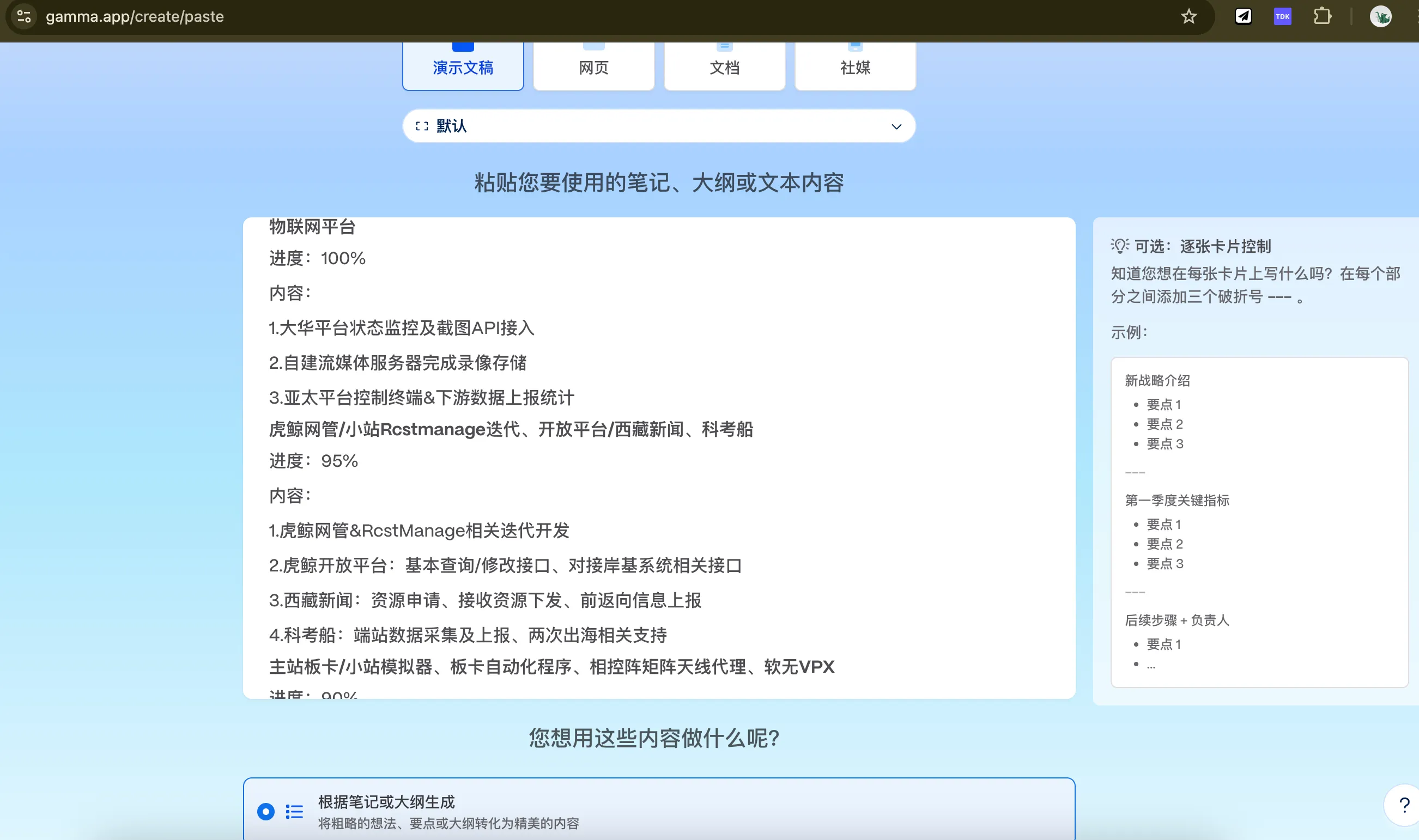This screenshot has height=840, width=1419.
Task: Click the line 2.虎鲸开放平台：基本查询/修改接口
Action: 409,565
